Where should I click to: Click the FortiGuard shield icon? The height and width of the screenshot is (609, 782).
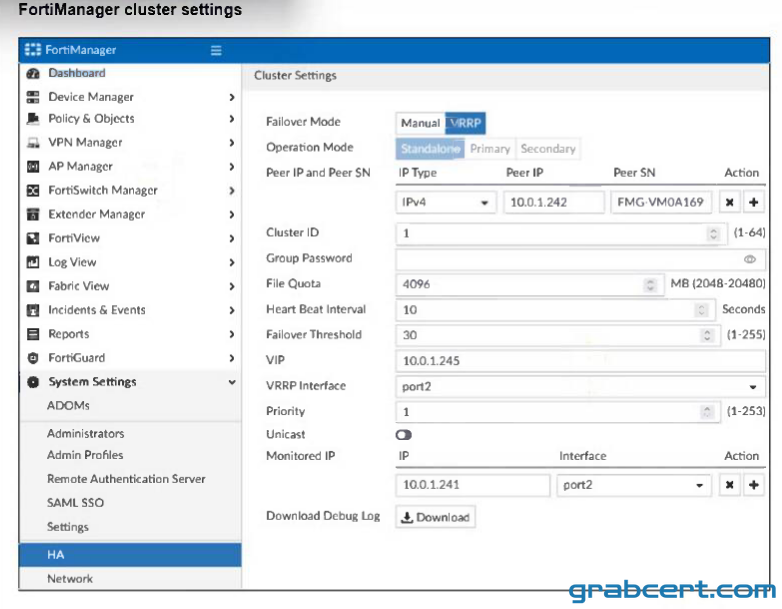click(x=33, y=358)
